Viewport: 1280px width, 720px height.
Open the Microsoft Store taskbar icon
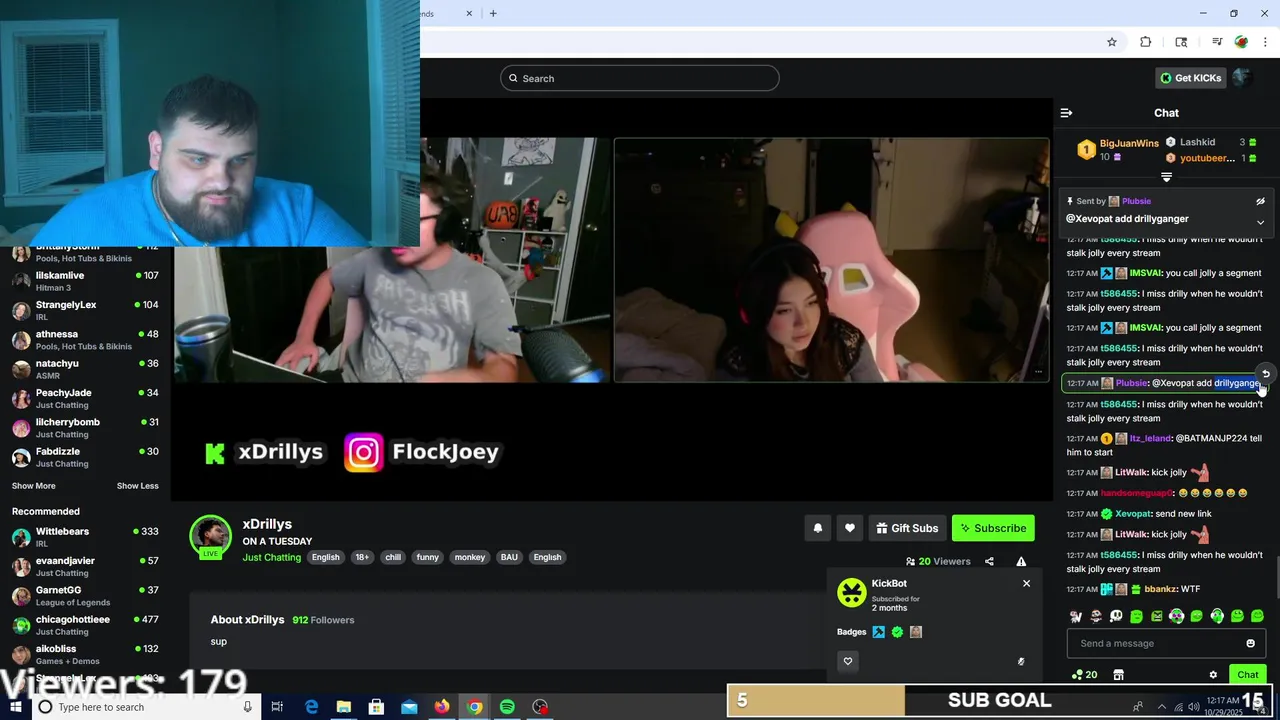click(376, 707)
